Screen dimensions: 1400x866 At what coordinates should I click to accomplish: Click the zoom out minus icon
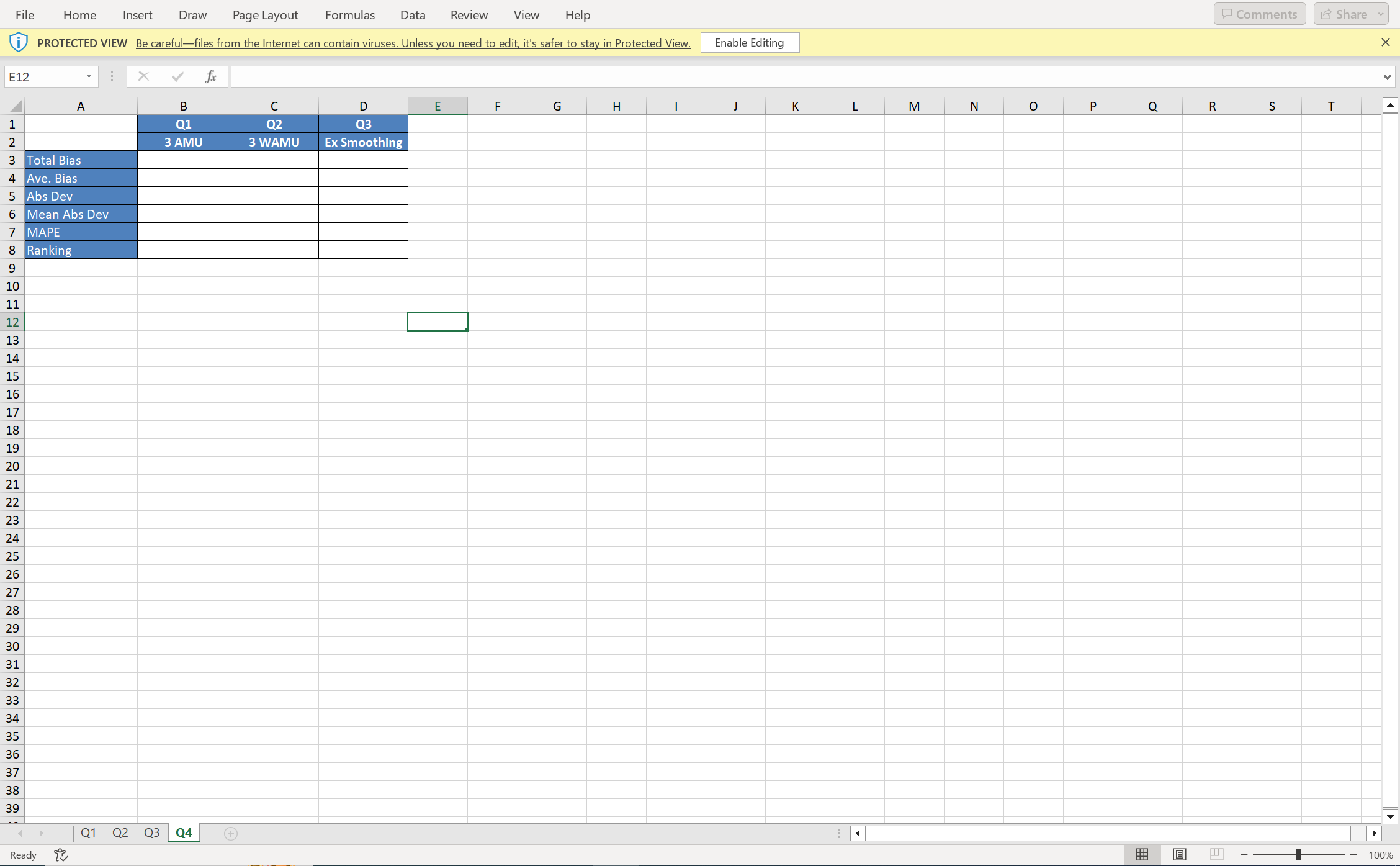tap(1244, 855)
